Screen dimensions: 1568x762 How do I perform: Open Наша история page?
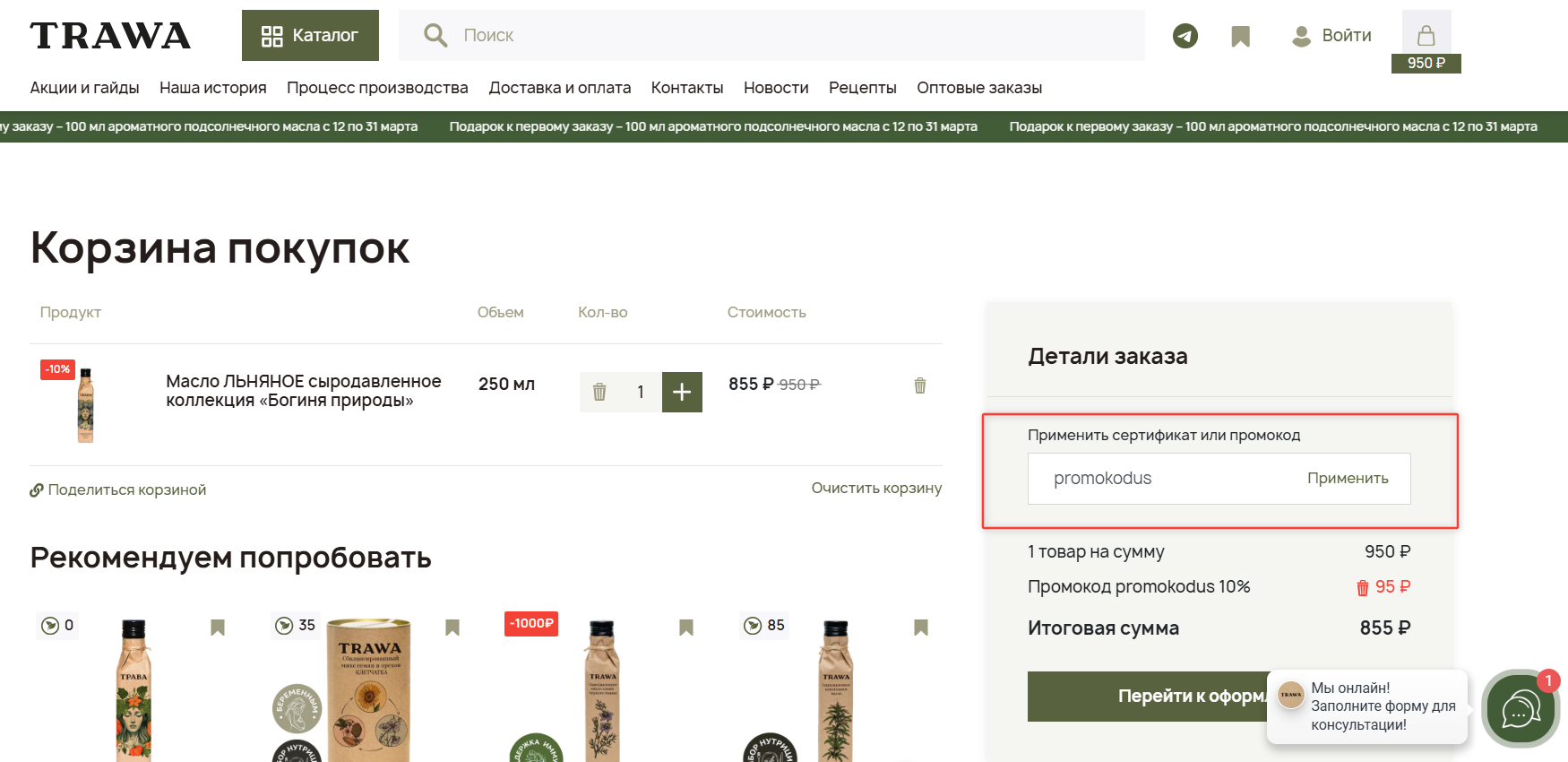(213, 88)
